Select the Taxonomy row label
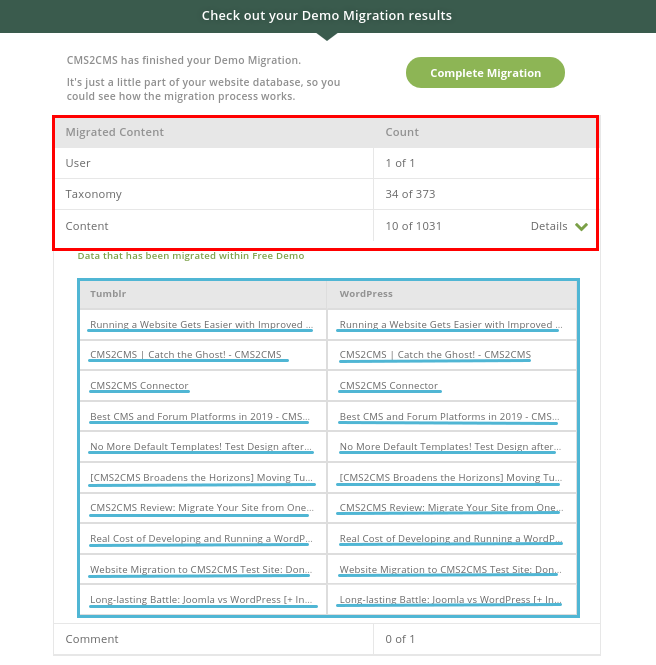 (x=93, y=194)
